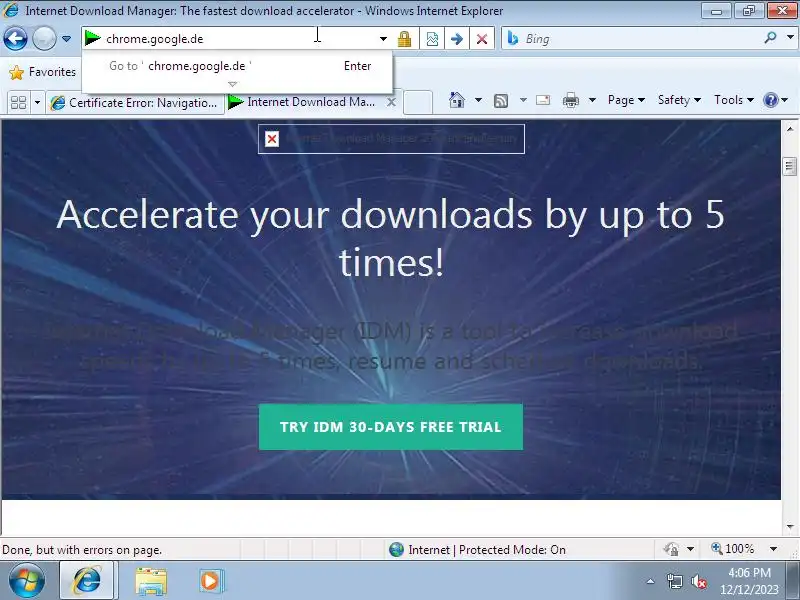Viewport: 800px width, 600px height.
Task: Select 'Go to chrome.google.de' suggestion
Action: 237,66
